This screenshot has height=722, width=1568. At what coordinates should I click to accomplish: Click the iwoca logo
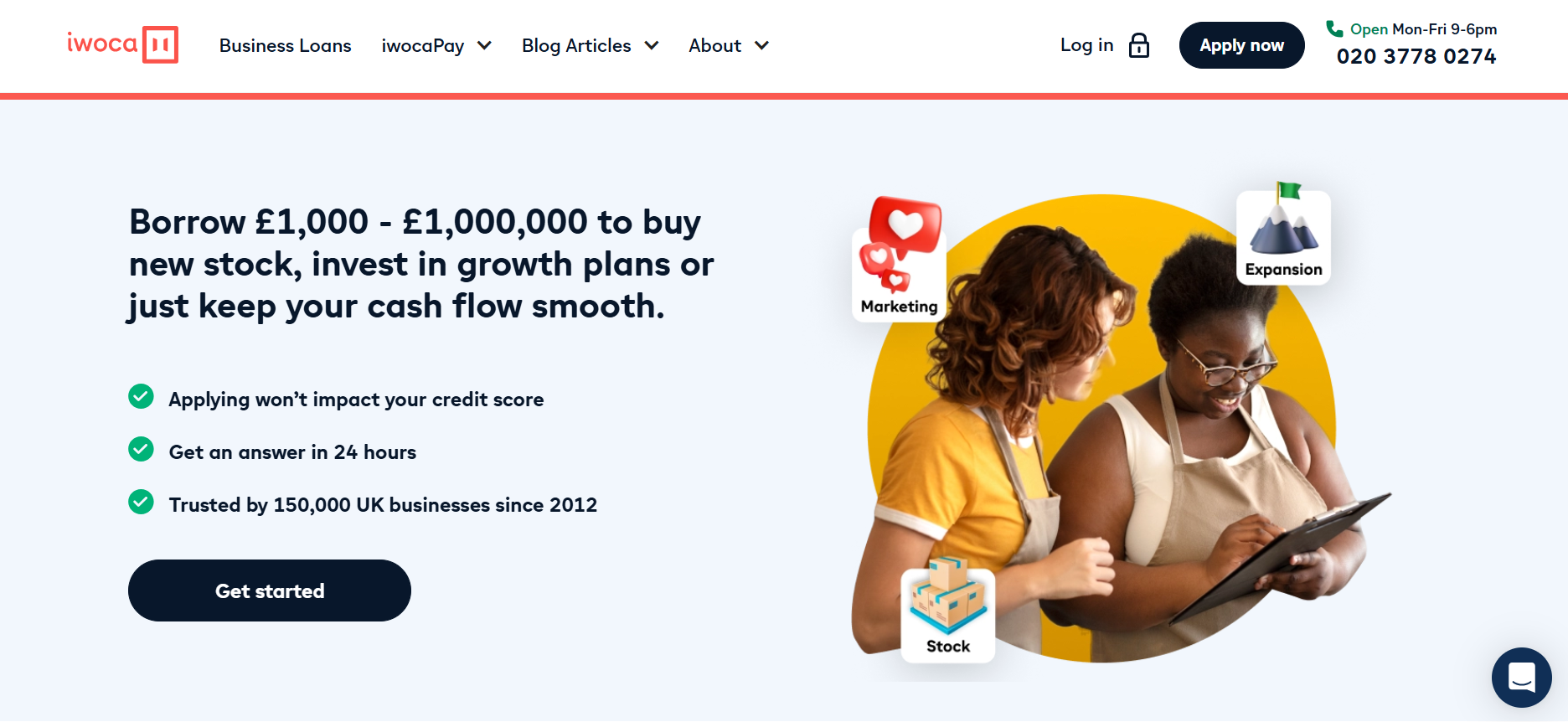click(x=122, y=44)
